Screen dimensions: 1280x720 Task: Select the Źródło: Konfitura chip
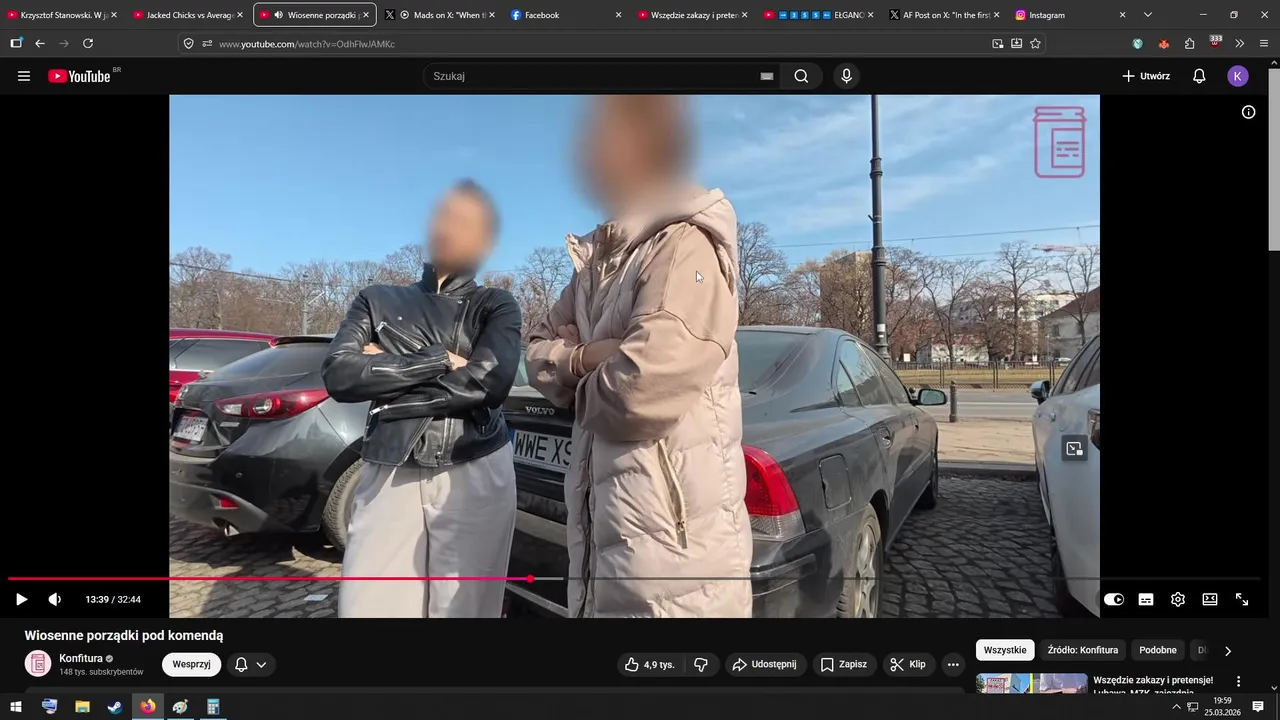coord(1083,650)
